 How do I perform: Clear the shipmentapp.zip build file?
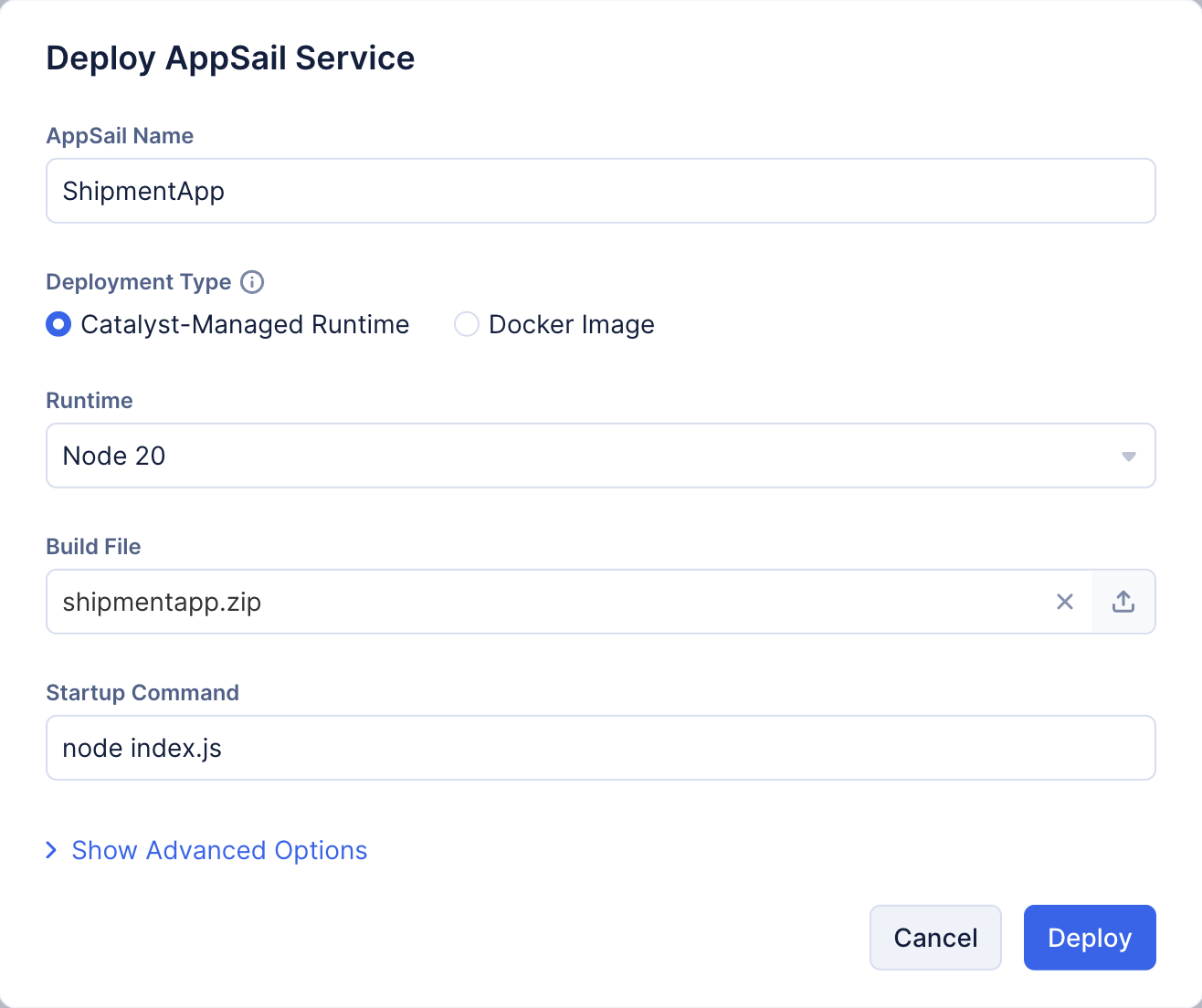coord(1065,602)
